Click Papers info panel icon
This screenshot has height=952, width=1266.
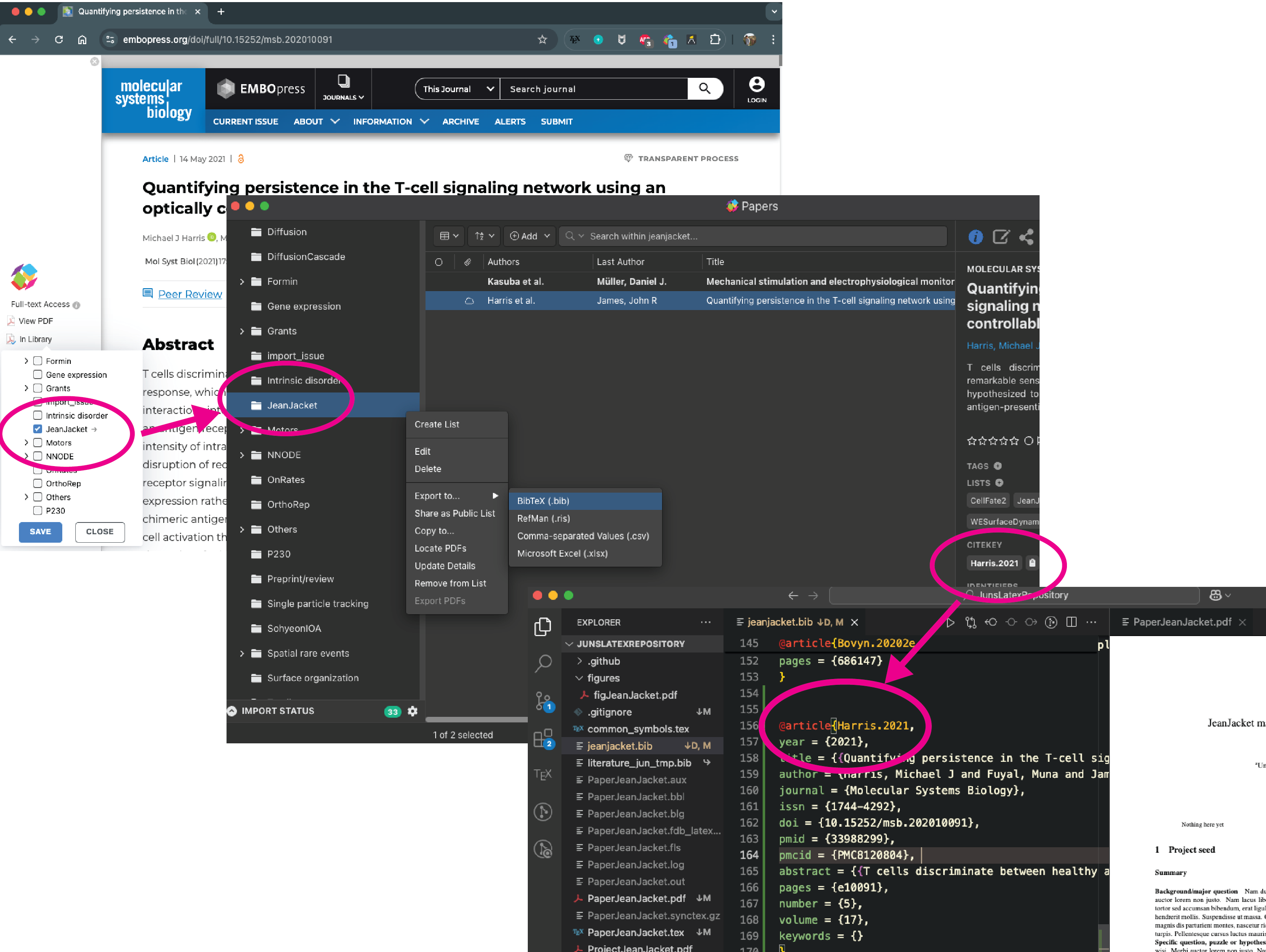pyautogui.click(x=975, y=236)
